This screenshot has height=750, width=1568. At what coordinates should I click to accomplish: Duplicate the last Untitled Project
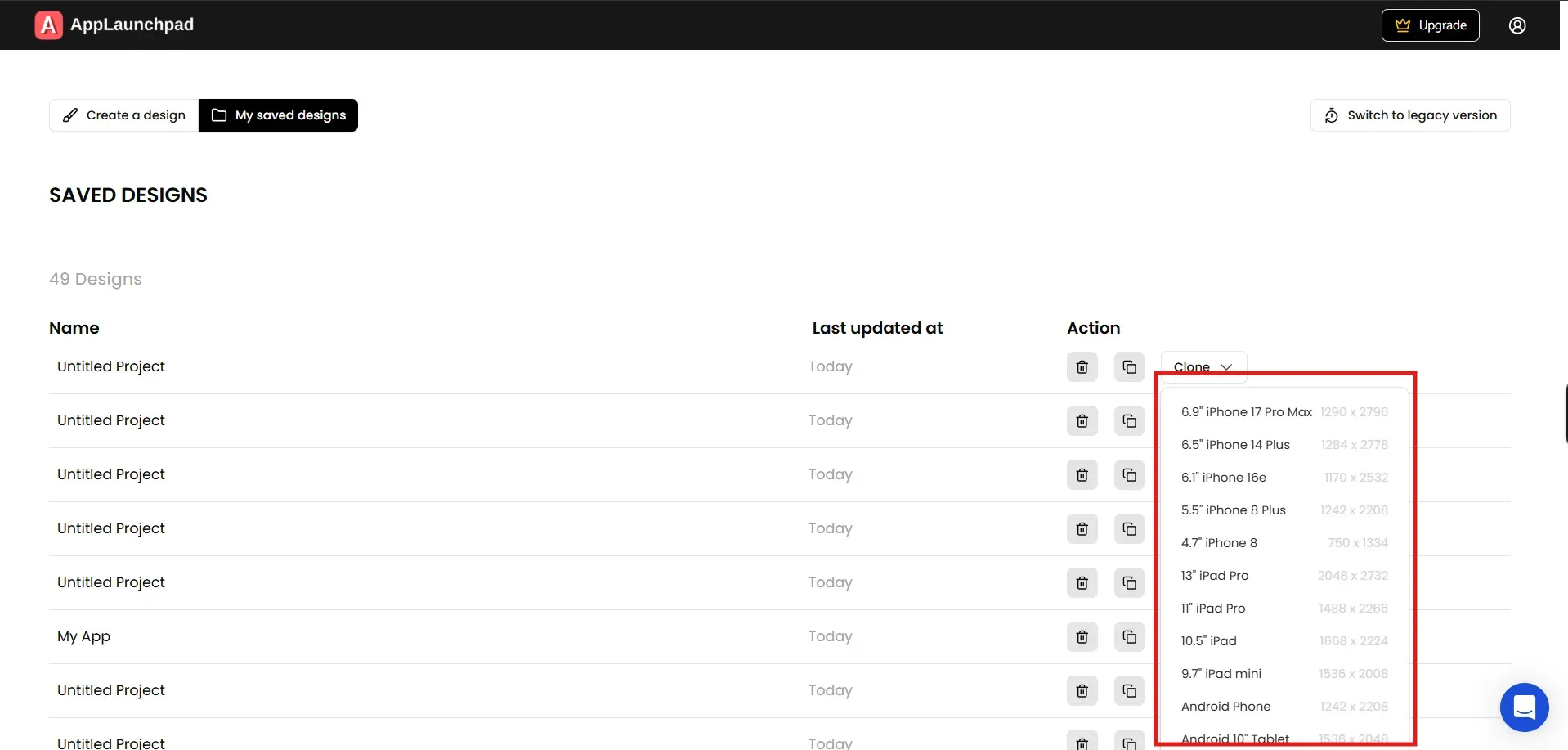coord(1129,742)
